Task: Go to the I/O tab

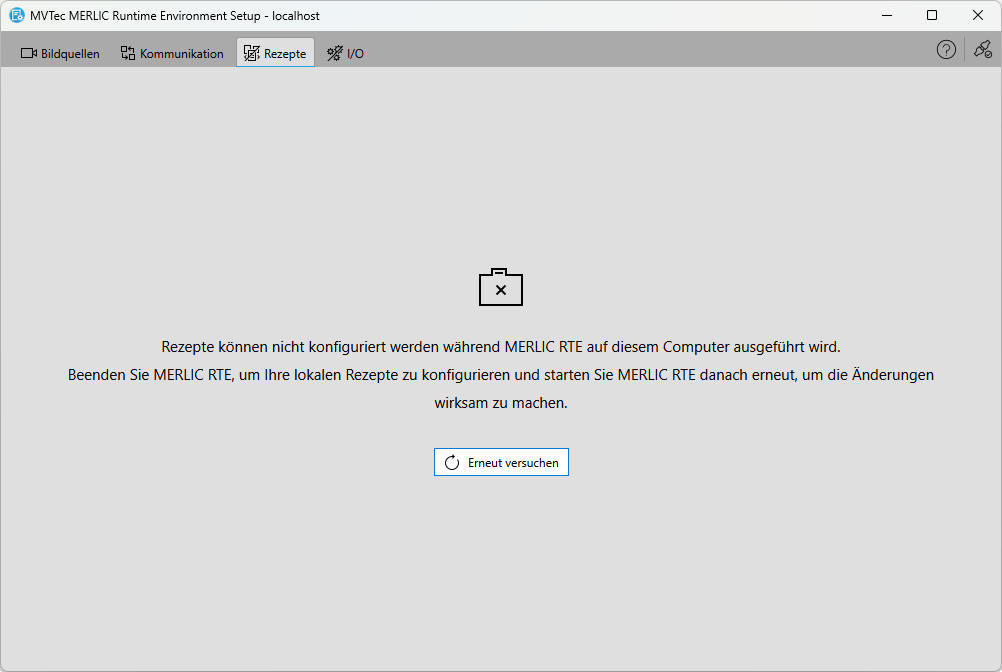Action: pos(355,54)
